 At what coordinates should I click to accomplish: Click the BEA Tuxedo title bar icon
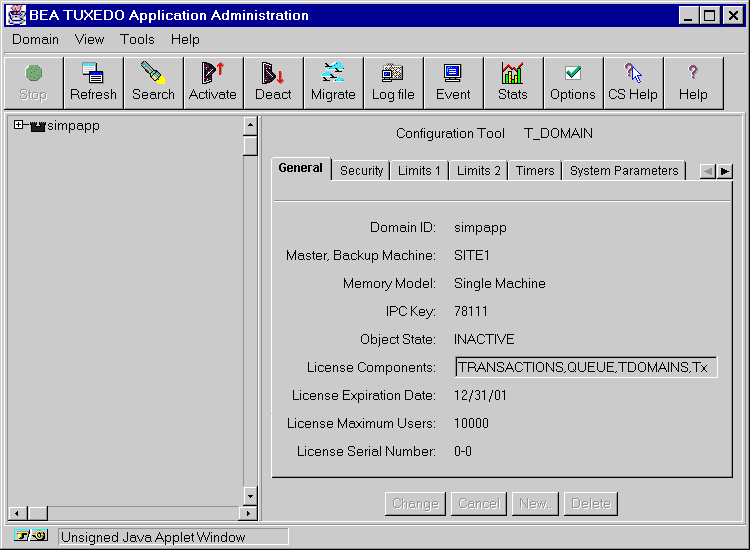coord(16,15)
